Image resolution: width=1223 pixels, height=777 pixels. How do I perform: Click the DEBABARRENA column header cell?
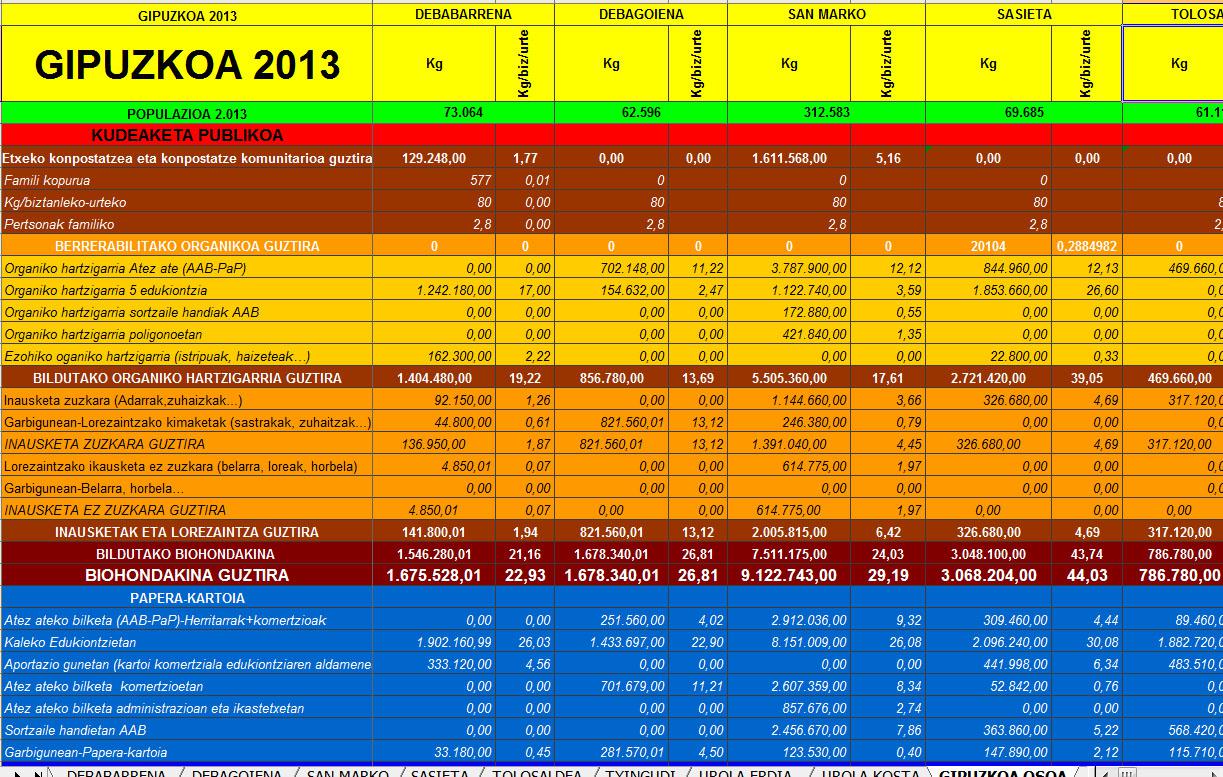point(463,15)
